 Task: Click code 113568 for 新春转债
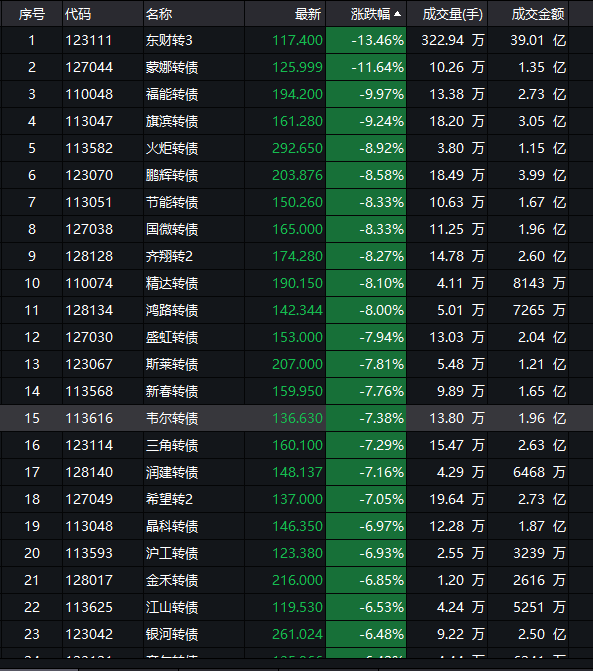pos(89,391)
